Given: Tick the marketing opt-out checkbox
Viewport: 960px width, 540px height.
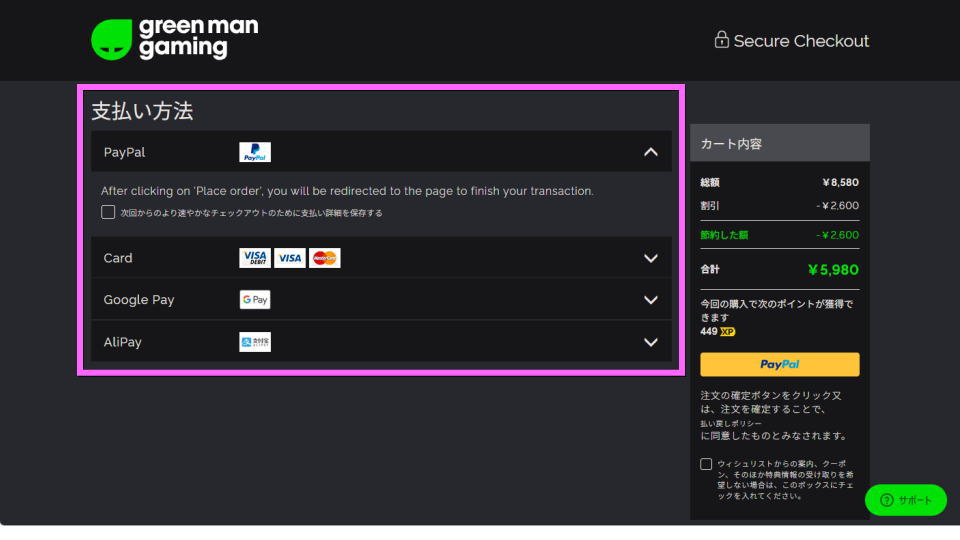Looking at the screenshot, I should tap(707, 464).
